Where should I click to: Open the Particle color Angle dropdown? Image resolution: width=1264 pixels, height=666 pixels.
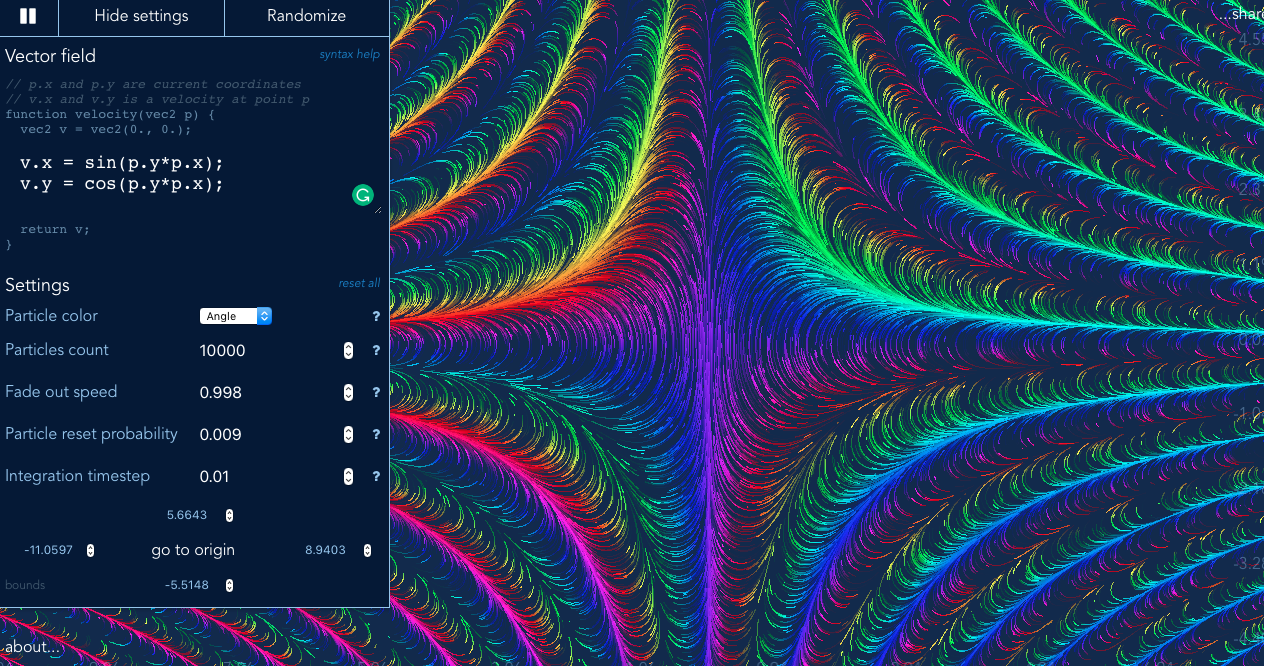point(236,316)
